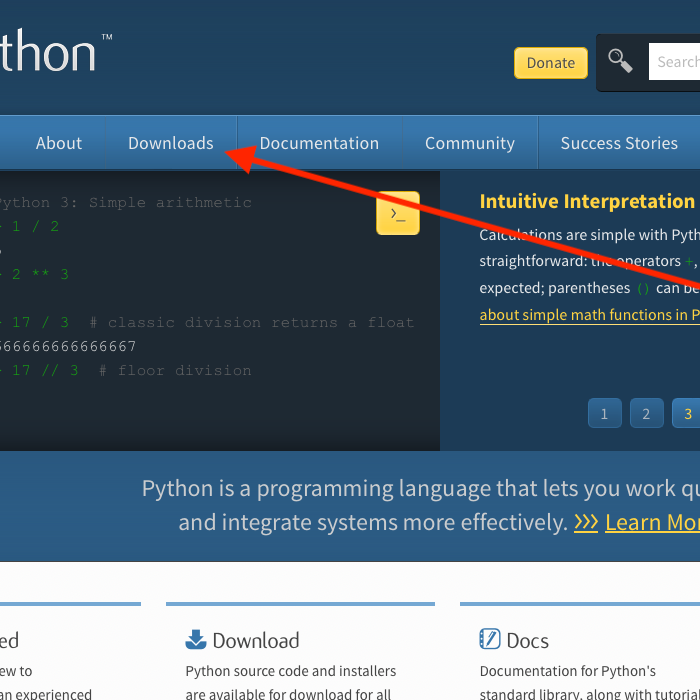Open the Downloads menu
700x700 pixels.
coord(171,143)
